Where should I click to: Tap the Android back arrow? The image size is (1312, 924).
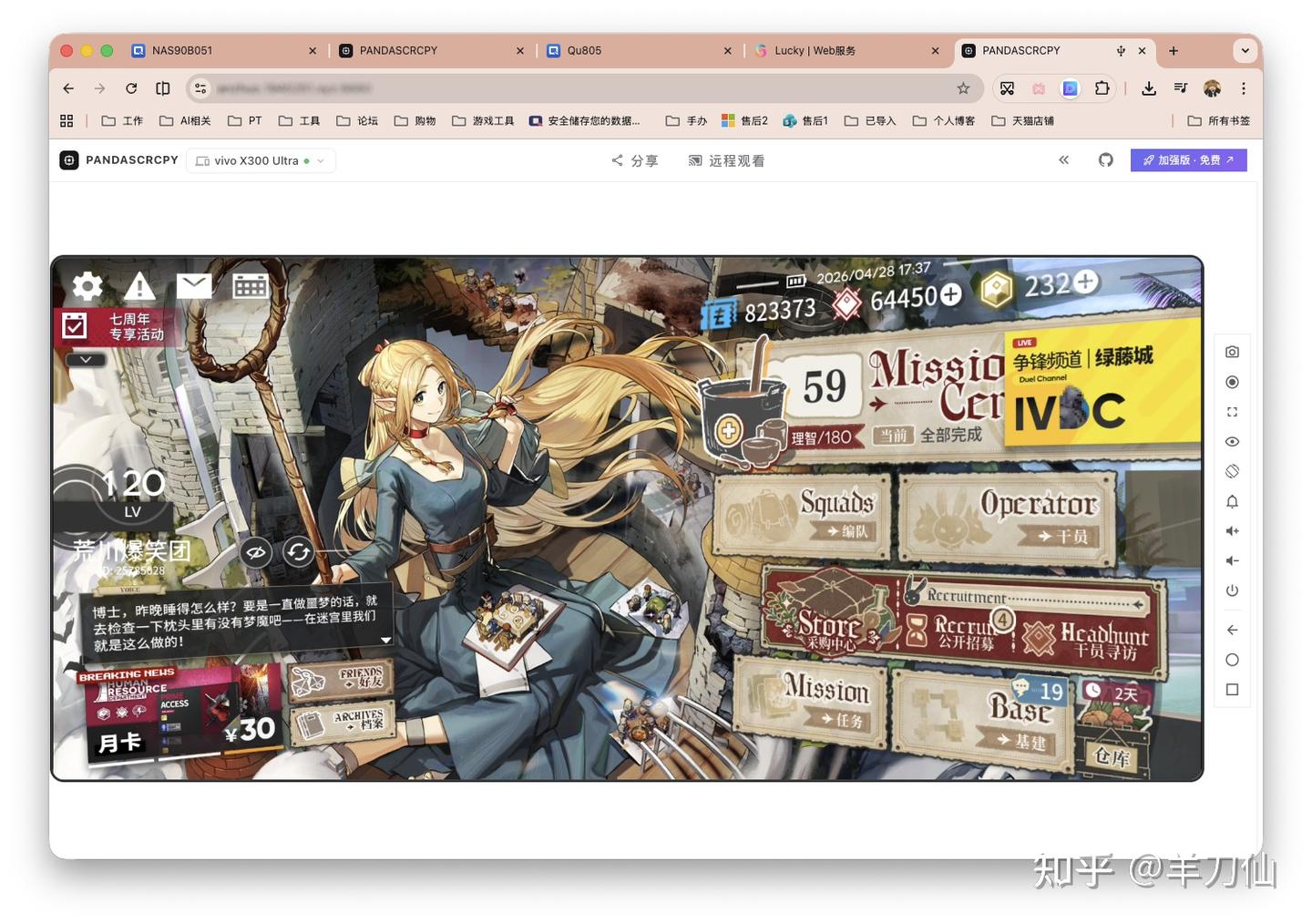click(1232, 630)
